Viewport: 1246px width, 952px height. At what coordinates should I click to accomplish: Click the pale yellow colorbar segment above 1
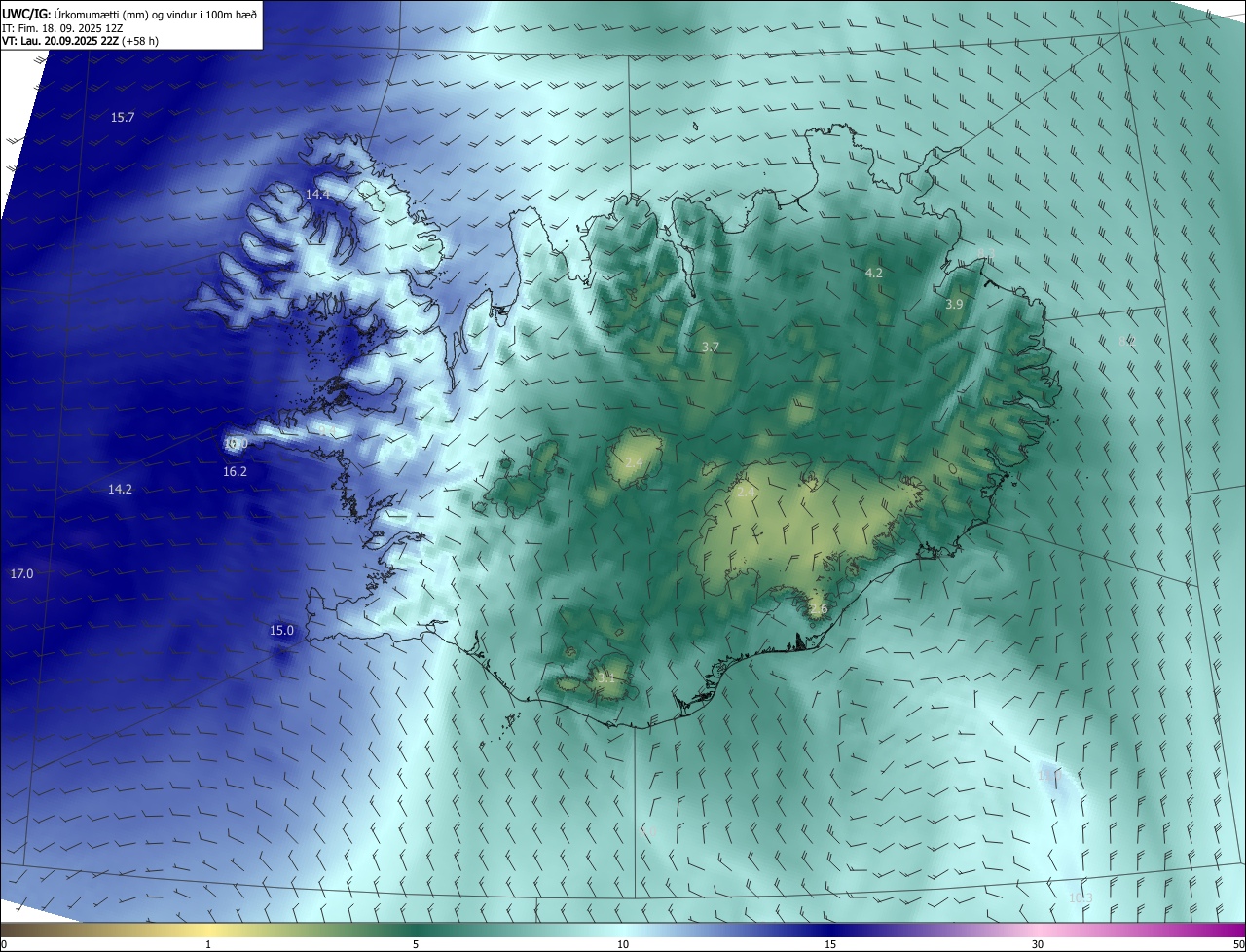[208, 930]
